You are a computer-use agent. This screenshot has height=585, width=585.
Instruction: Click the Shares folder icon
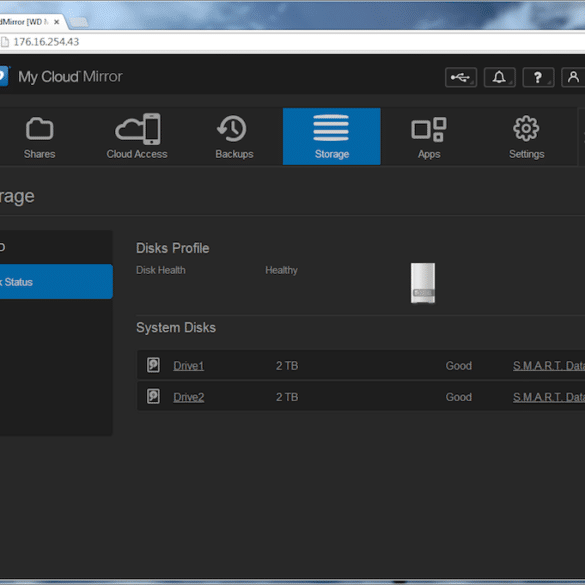(x=40, y=129)
